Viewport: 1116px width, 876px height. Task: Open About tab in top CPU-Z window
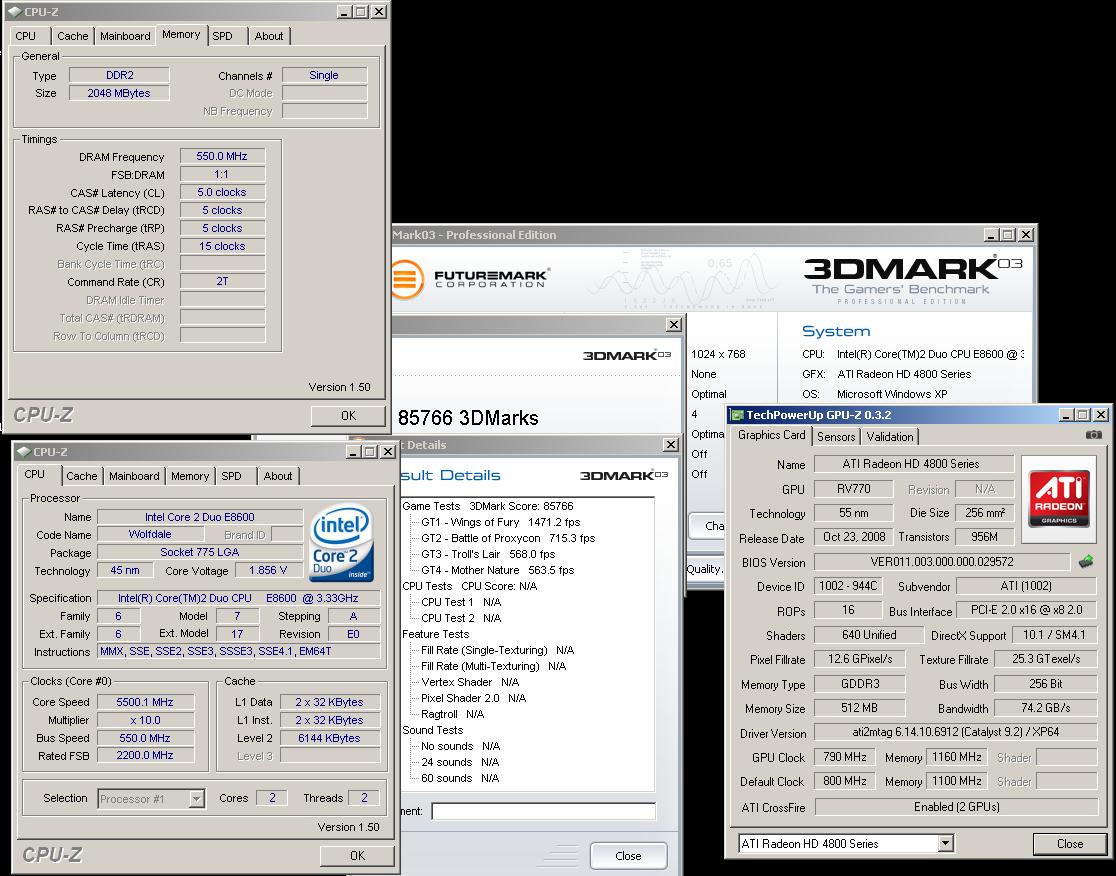[269, 36]
